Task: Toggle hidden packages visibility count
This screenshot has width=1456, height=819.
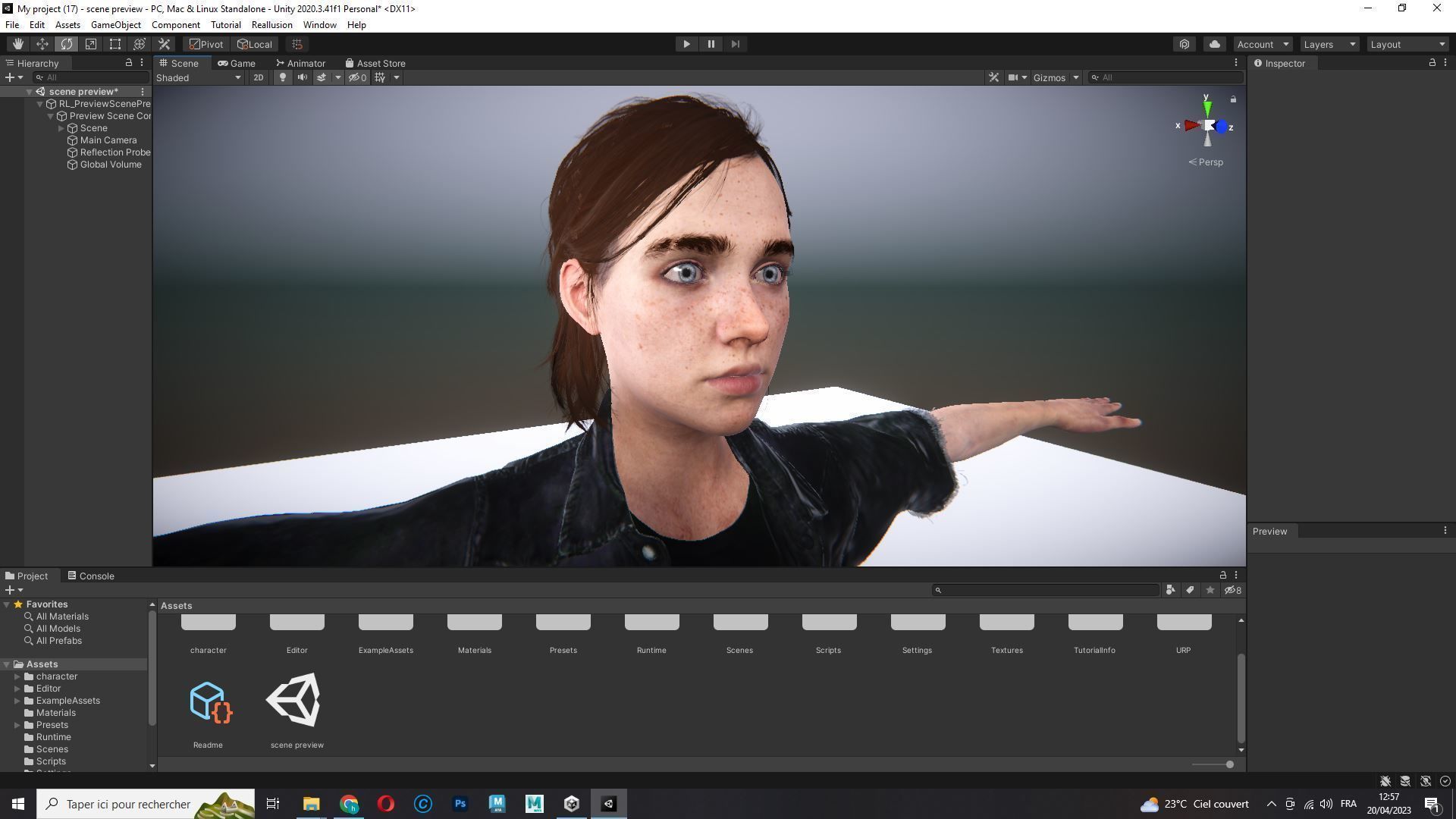Action: (x=1233, y=590)
